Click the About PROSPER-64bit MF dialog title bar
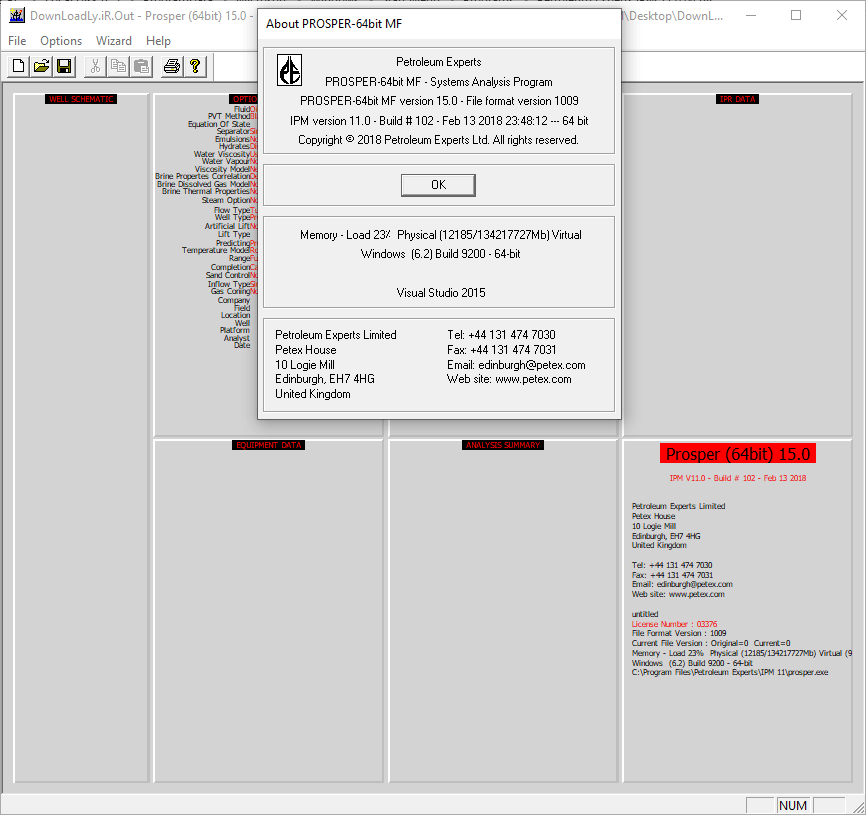 [439, 24]
